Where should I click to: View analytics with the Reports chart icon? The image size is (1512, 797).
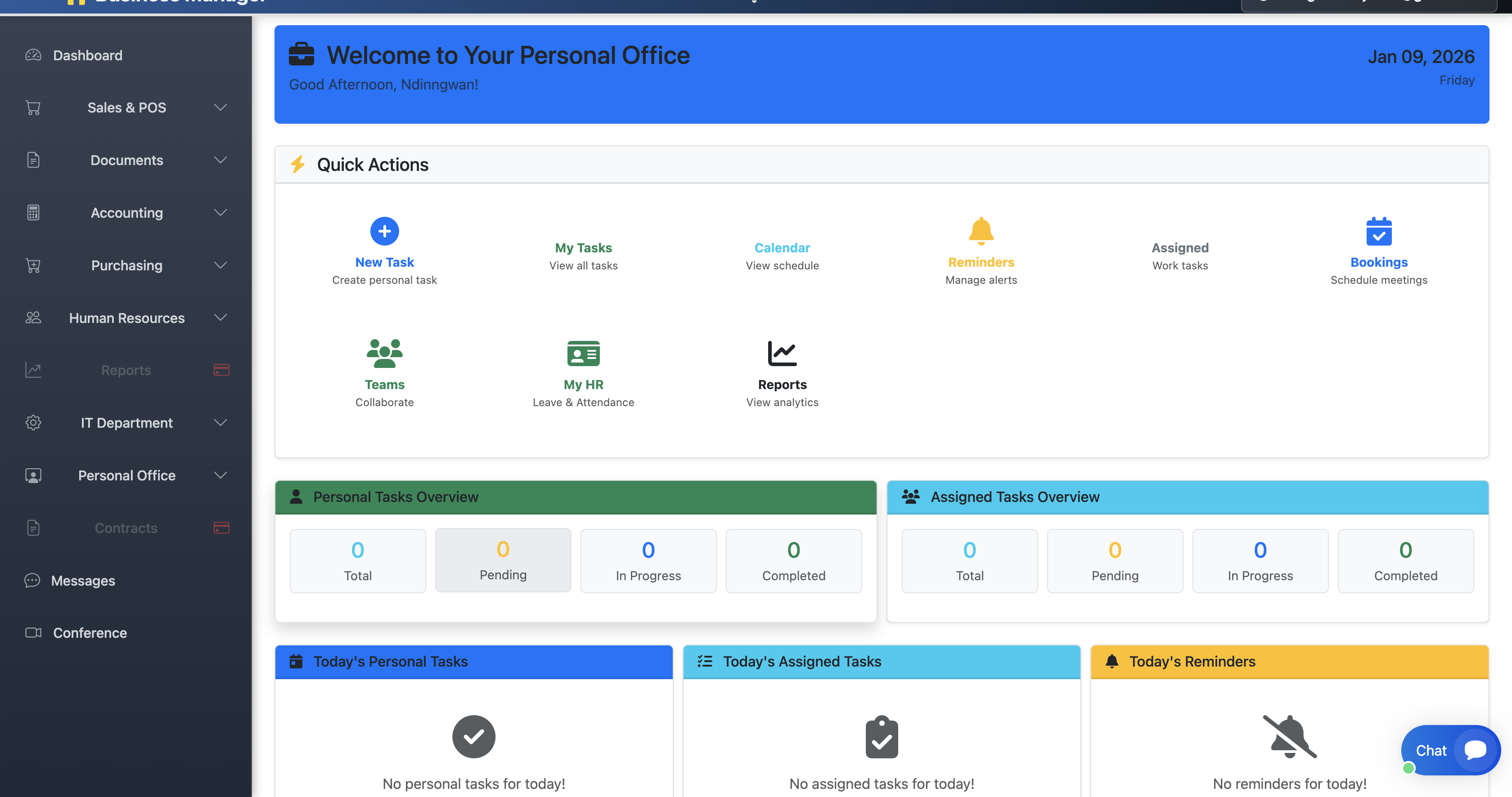(x=782, y=353)
